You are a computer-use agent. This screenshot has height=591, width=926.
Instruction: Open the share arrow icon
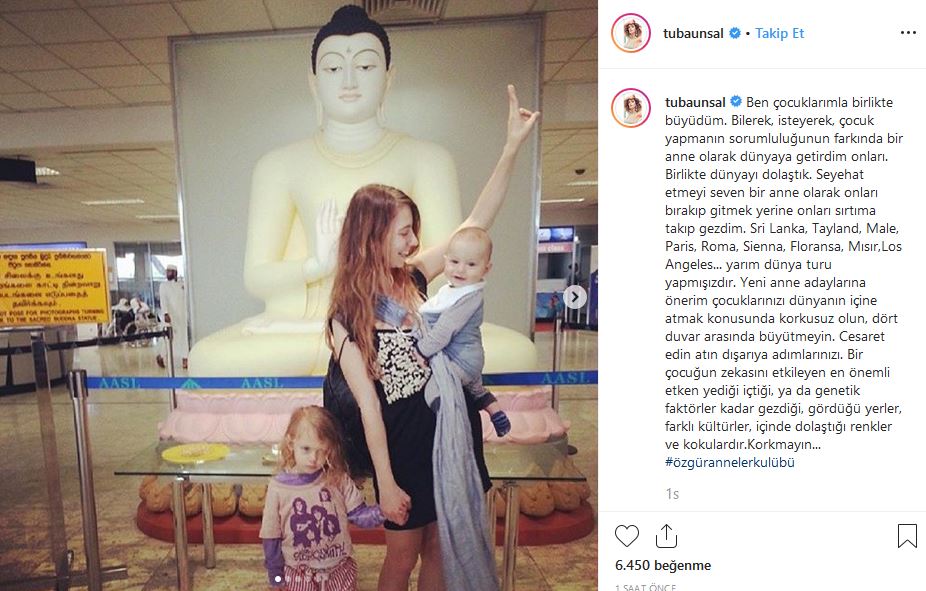tap(666, 536)
